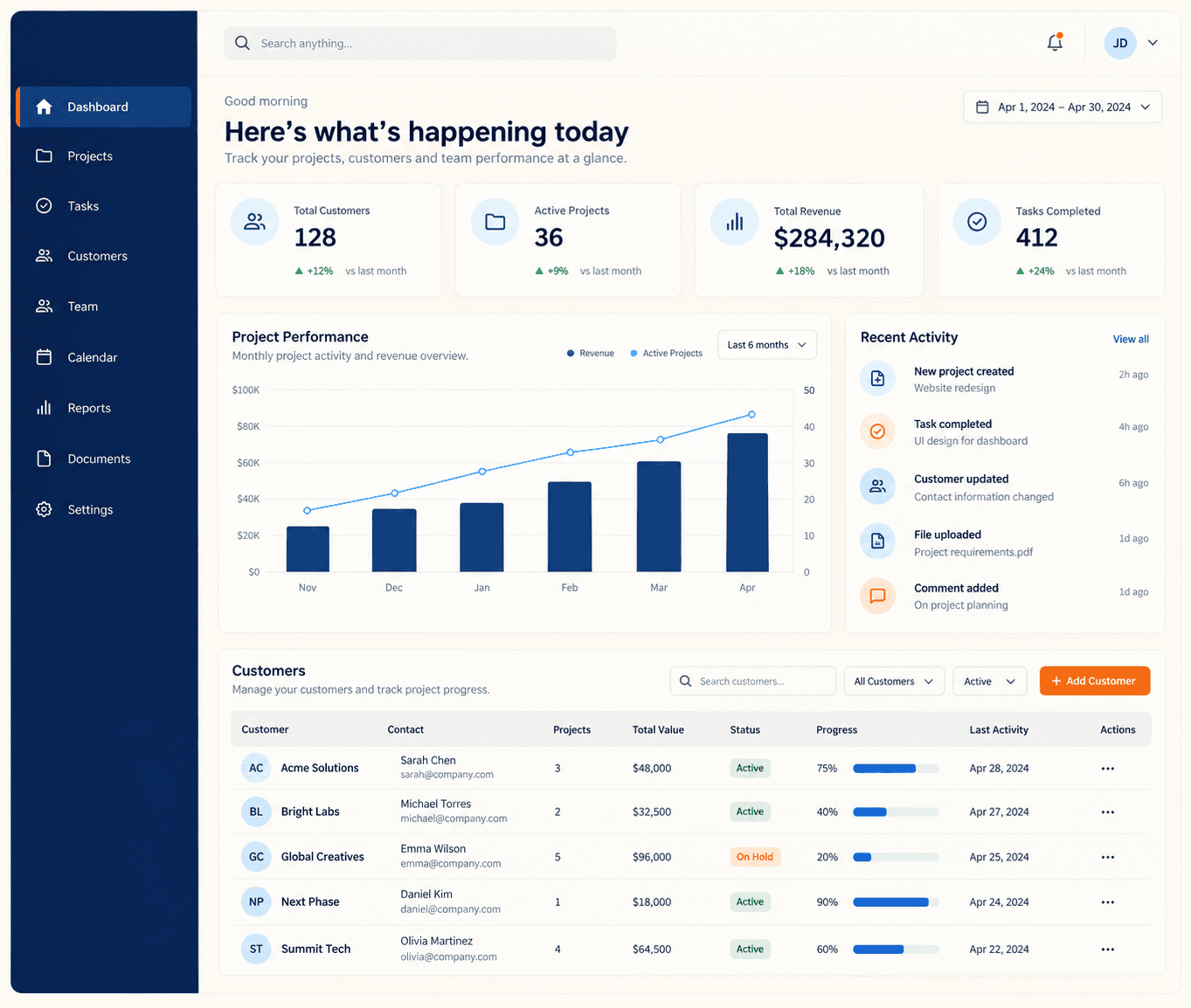Click the Next Phase 90% progress bar
The image size is (1191, 1008).
(896, 902)
